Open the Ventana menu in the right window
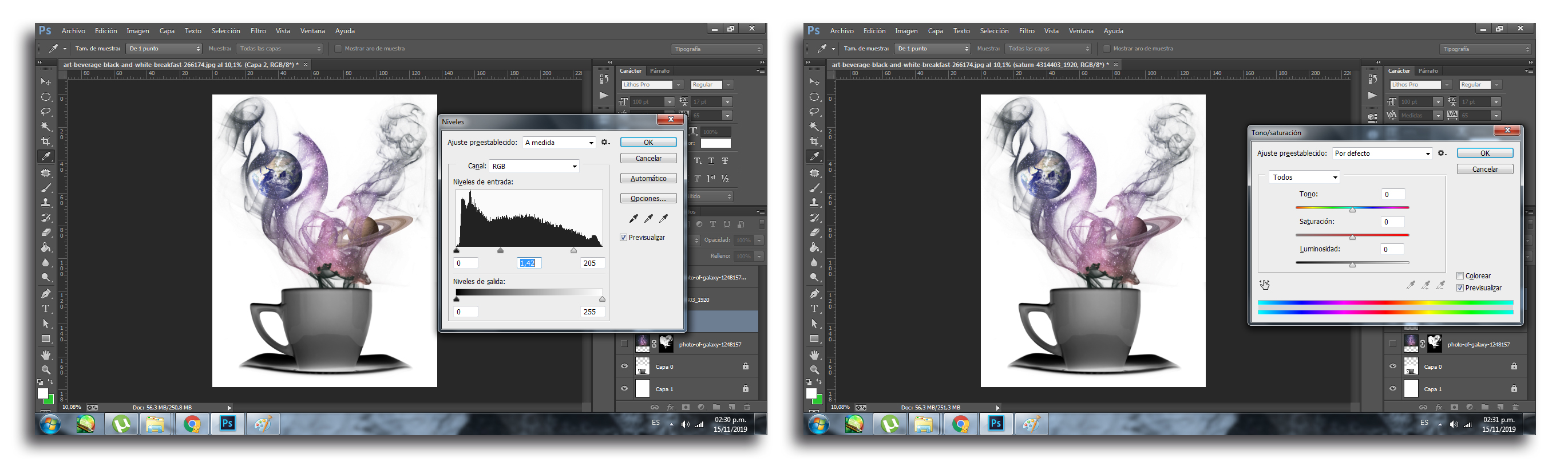Screen dimensions: 1568x465 (x=1081, y=31)
